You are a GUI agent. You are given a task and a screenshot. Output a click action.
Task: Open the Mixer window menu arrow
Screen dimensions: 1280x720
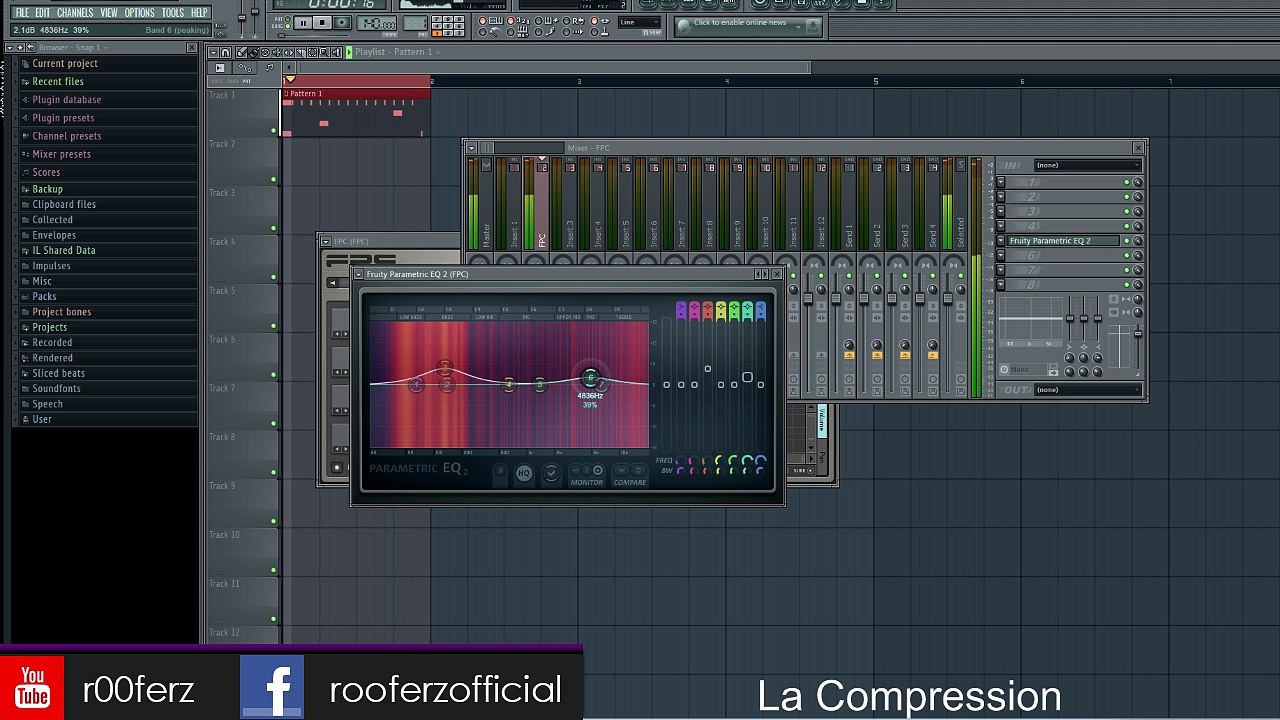(x=471, y=147)
